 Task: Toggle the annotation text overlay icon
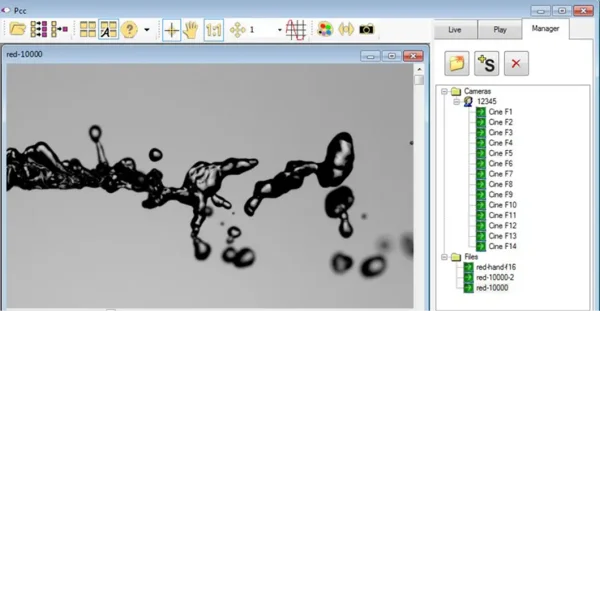(108, 30)
